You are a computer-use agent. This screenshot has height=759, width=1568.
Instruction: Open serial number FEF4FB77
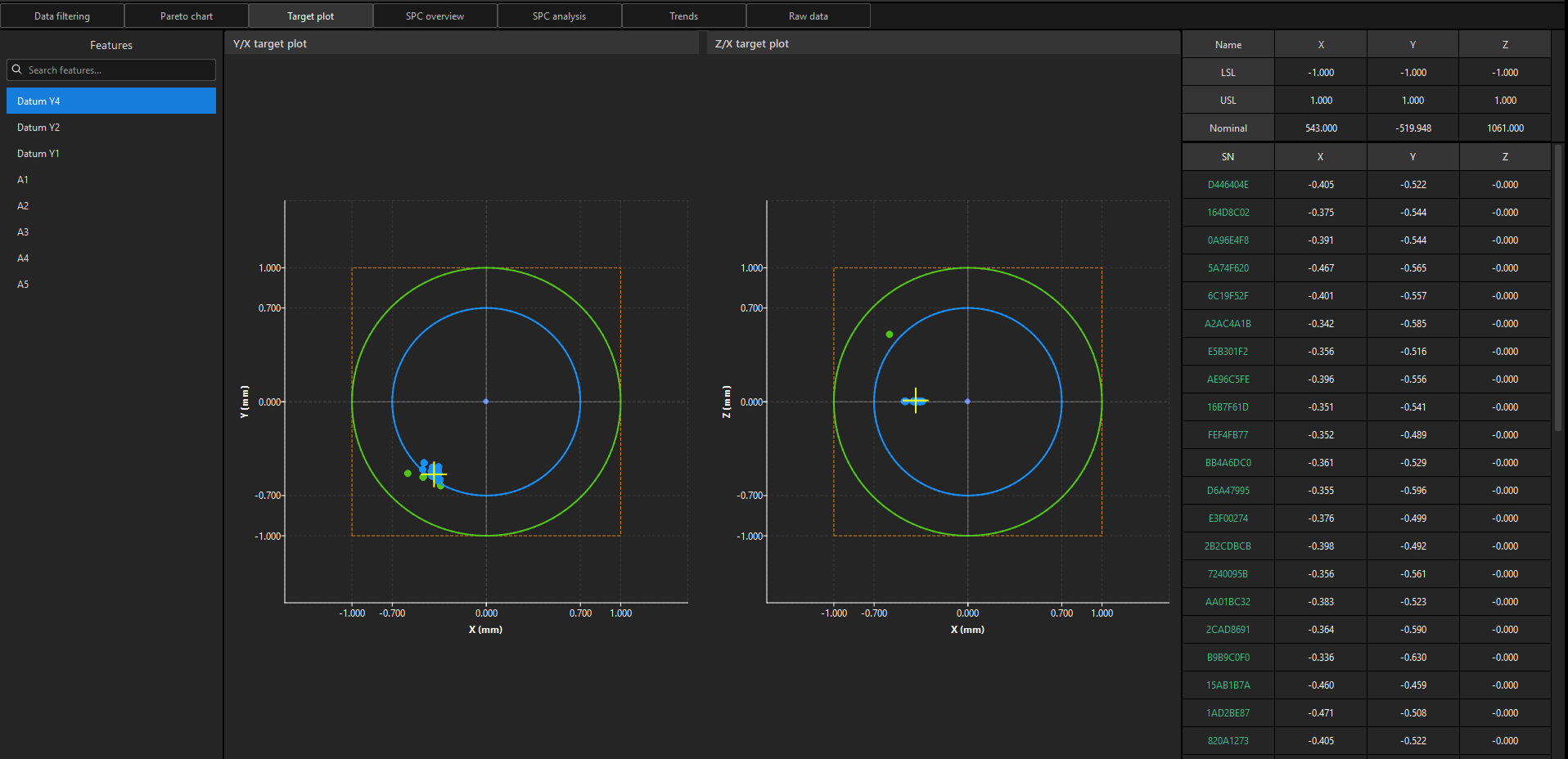pos(1228,435)
